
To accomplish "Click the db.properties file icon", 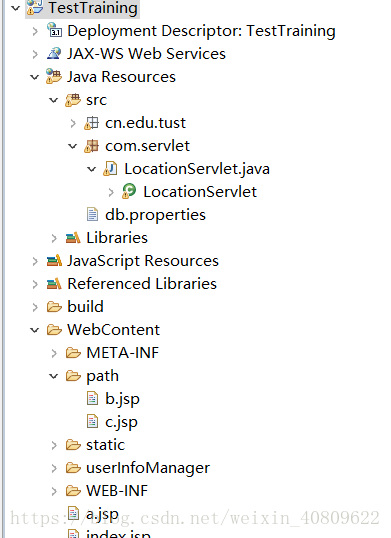I will 92,214.
